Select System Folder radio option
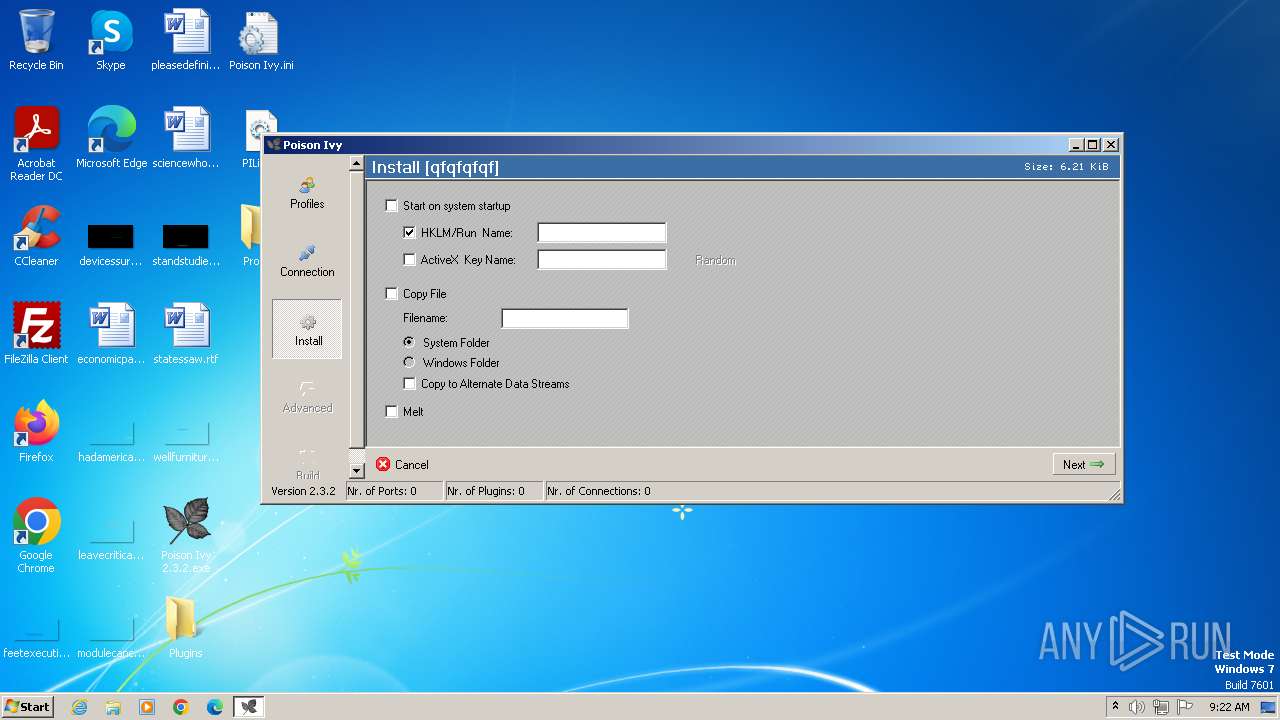 [409, 342]
